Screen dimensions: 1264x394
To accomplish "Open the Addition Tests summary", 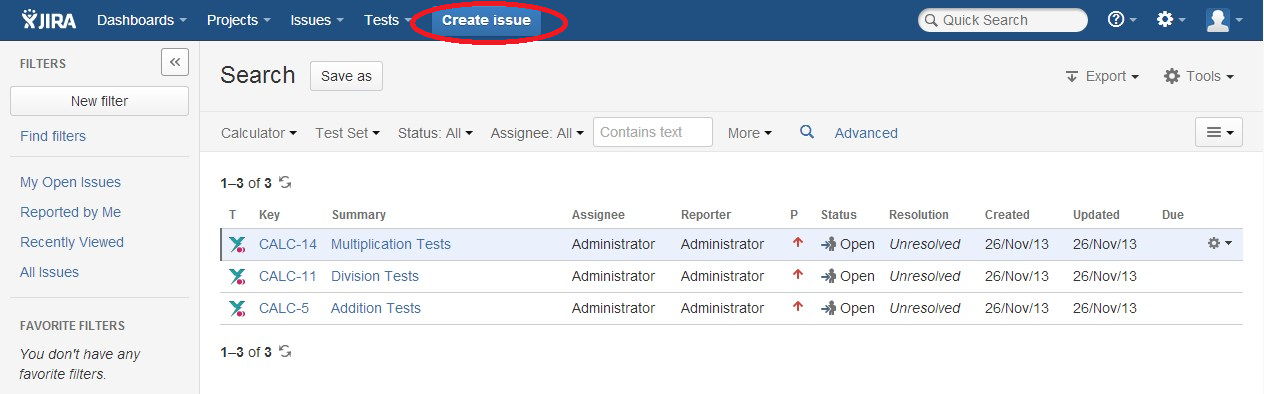I will 376,308.
